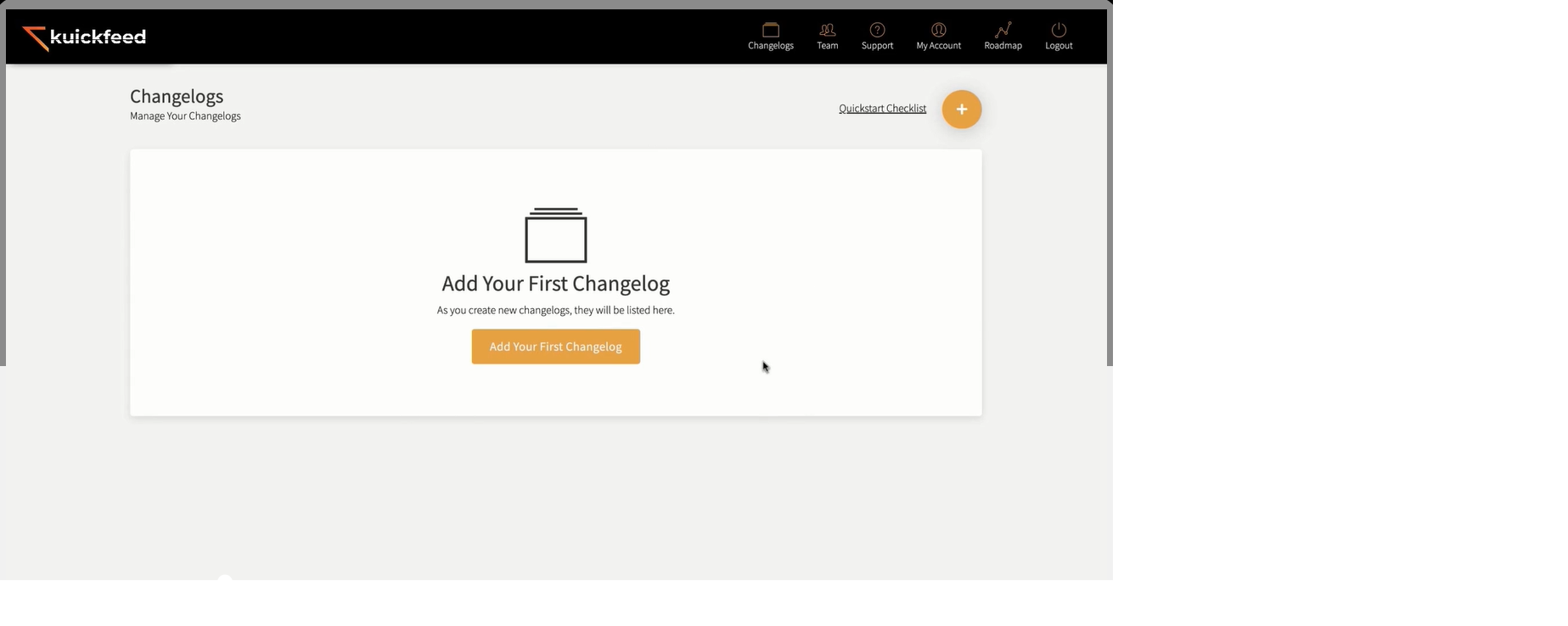Open the Quickstart Checklist link

click(882, 109)
